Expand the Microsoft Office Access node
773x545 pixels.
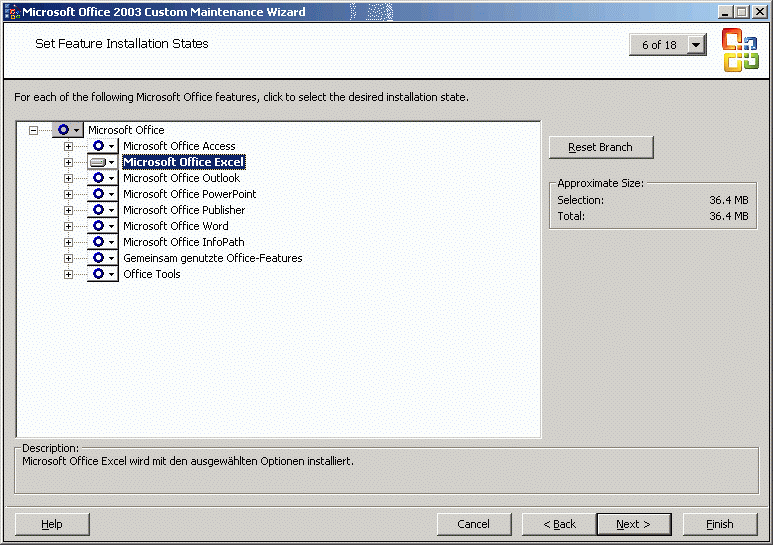click(x=69, y=146)
